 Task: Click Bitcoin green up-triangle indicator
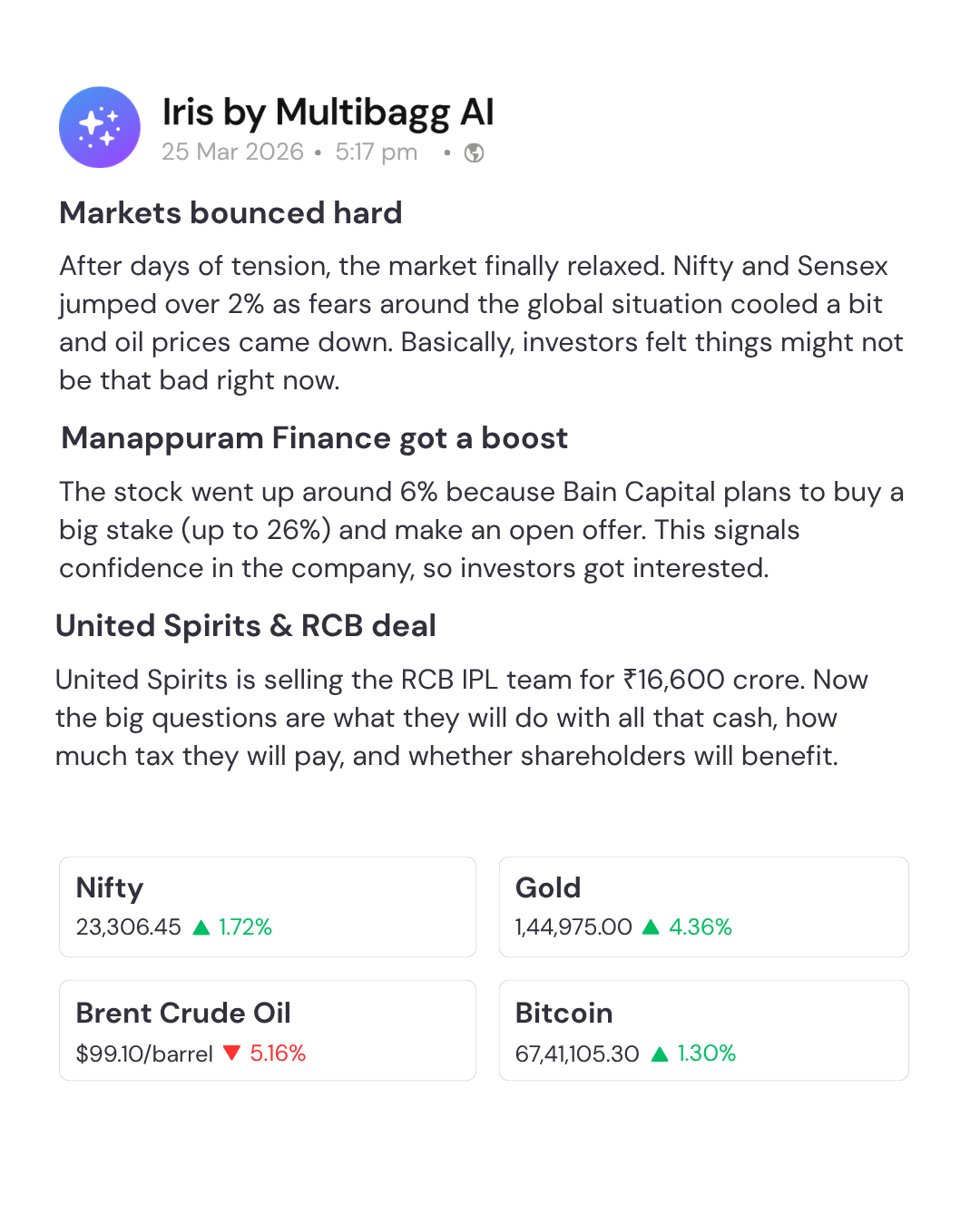(x=660, y=1053)
